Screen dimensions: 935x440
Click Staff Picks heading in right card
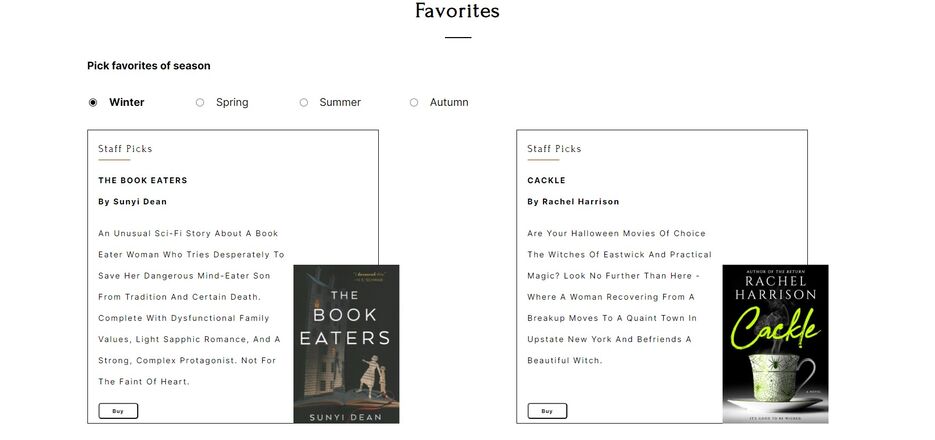point(554,148)
